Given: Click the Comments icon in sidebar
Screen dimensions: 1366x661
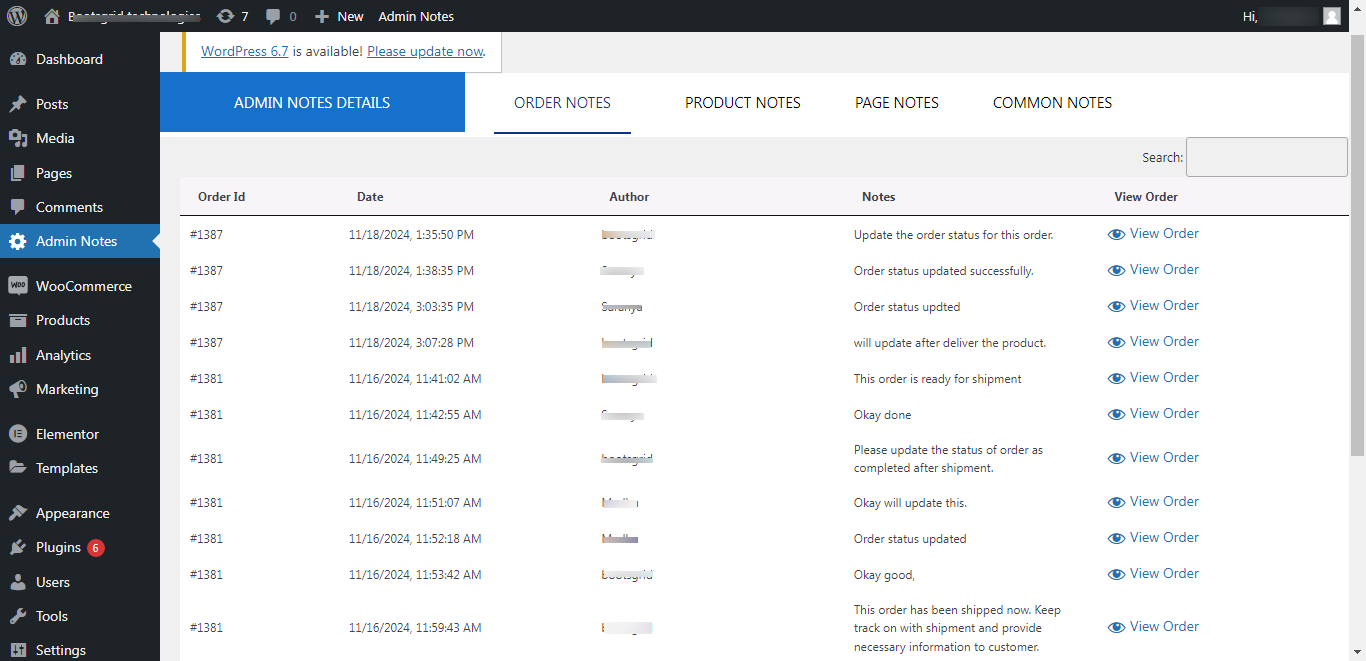Looking at the screenshot, I should pyautogui.click(x=18, y=207).
